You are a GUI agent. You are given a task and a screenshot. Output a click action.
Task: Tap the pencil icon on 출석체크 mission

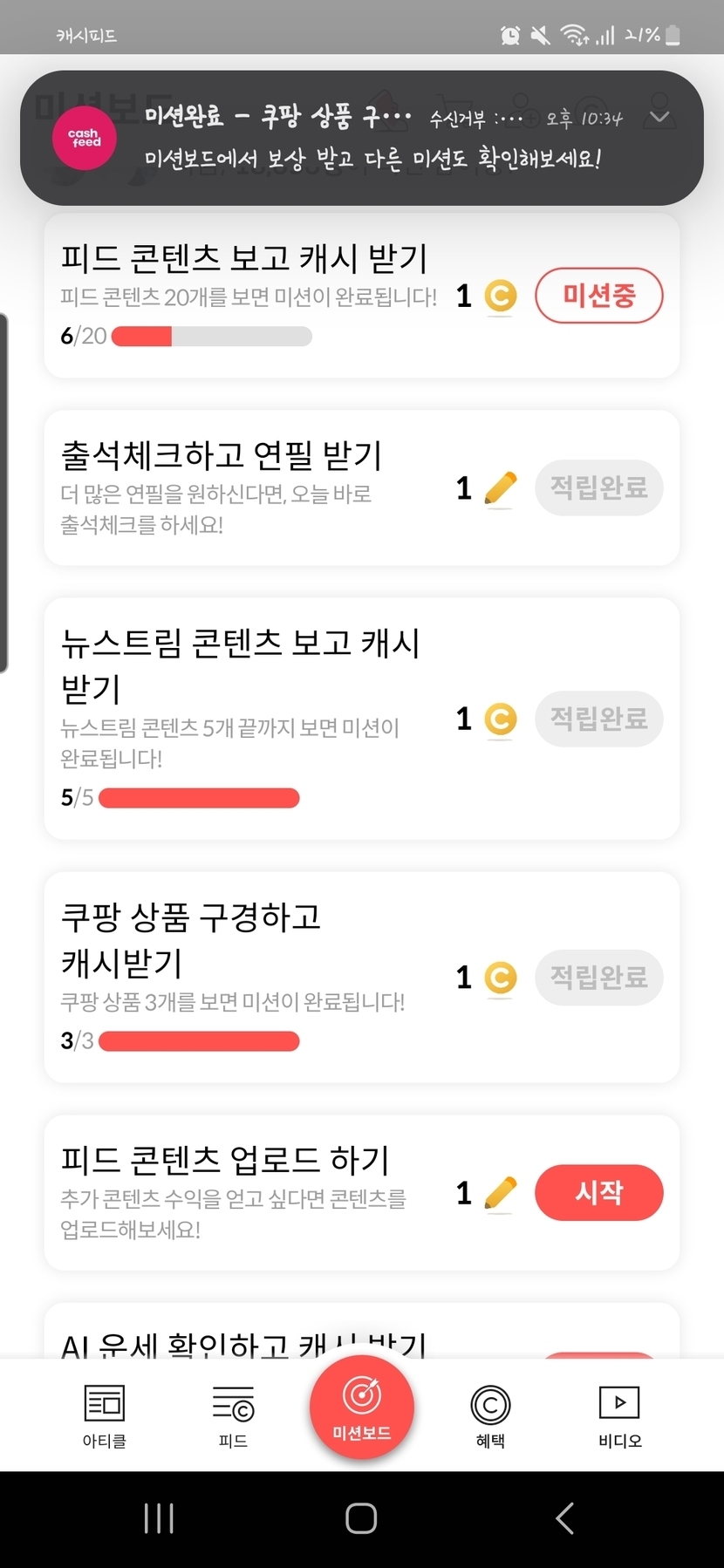coord(500,487)
